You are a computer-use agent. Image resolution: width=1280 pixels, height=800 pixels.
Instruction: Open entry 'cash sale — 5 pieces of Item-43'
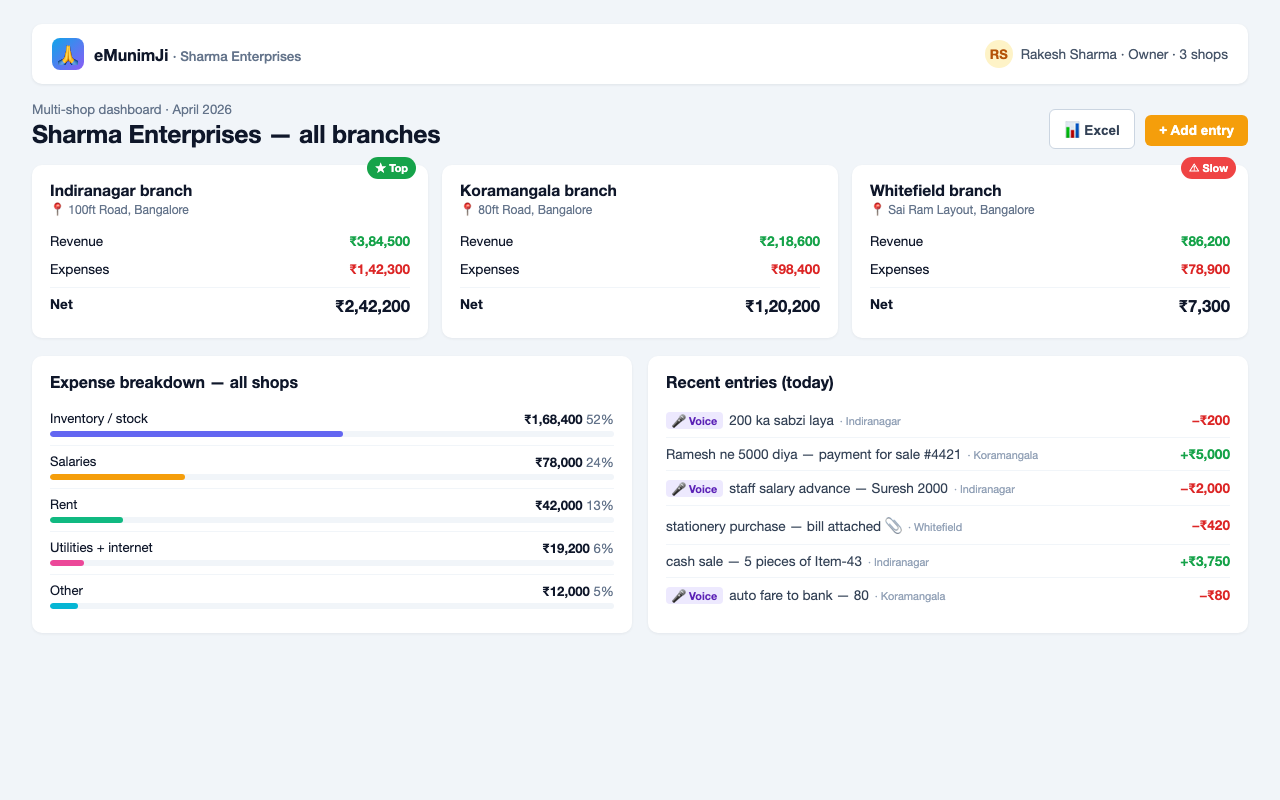click(x=764, y=562)
